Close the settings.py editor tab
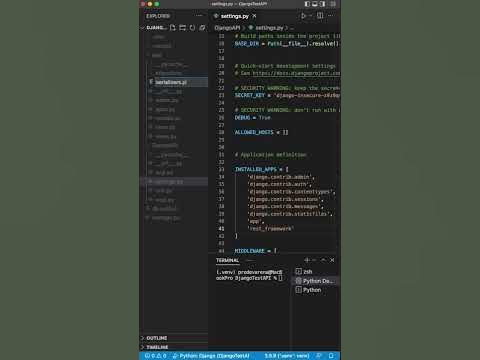 254,16
